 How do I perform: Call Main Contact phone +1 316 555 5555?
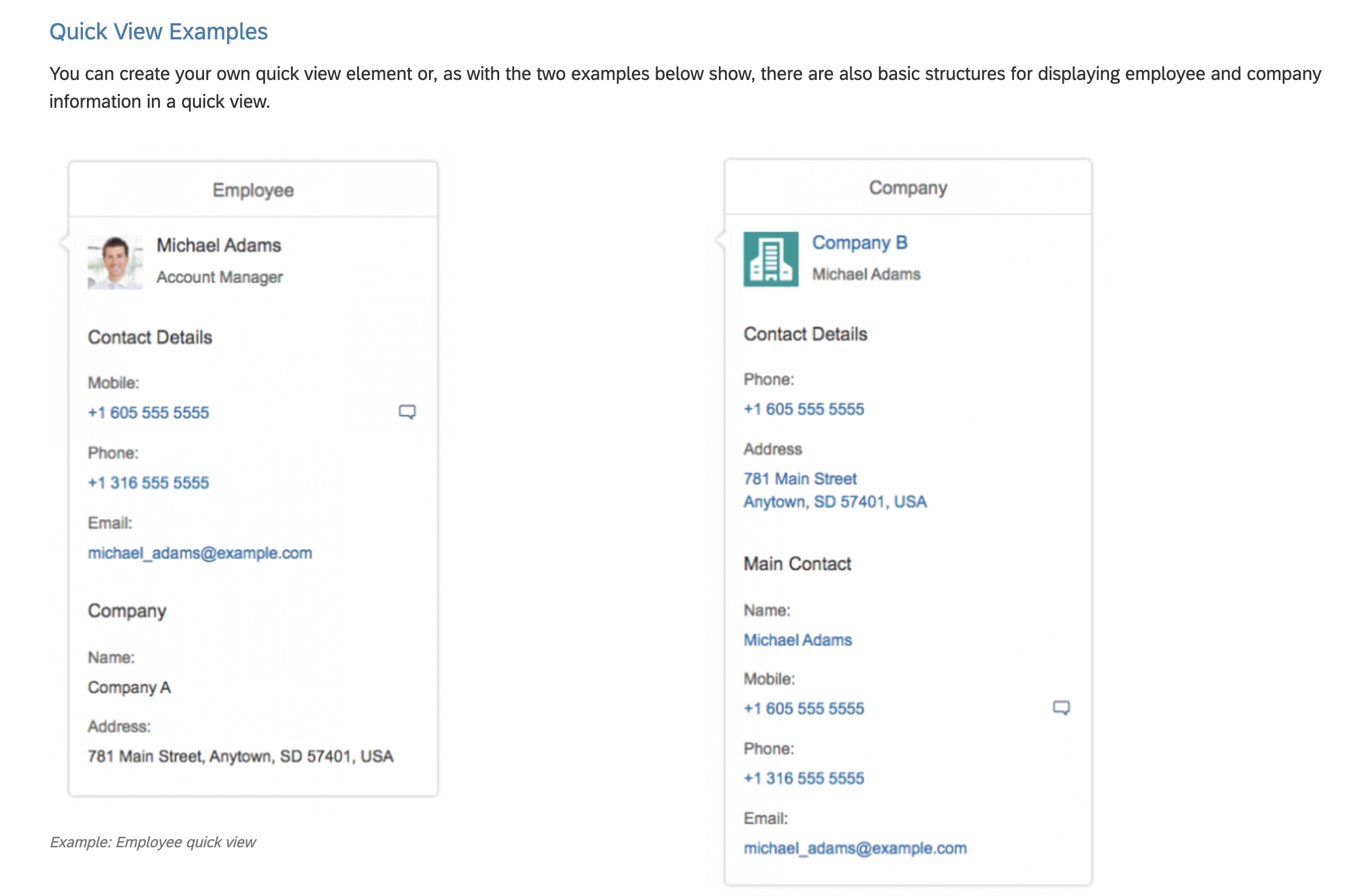coord(804,778)
